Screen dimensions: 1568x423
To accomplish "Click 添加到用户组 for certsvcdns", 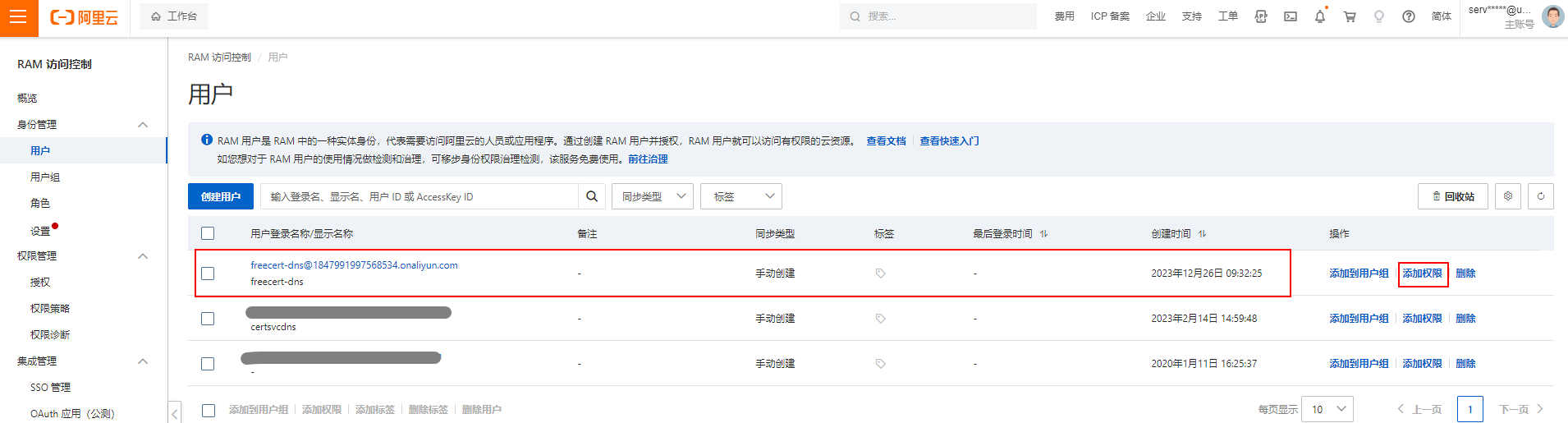I will pos(1359,319).
